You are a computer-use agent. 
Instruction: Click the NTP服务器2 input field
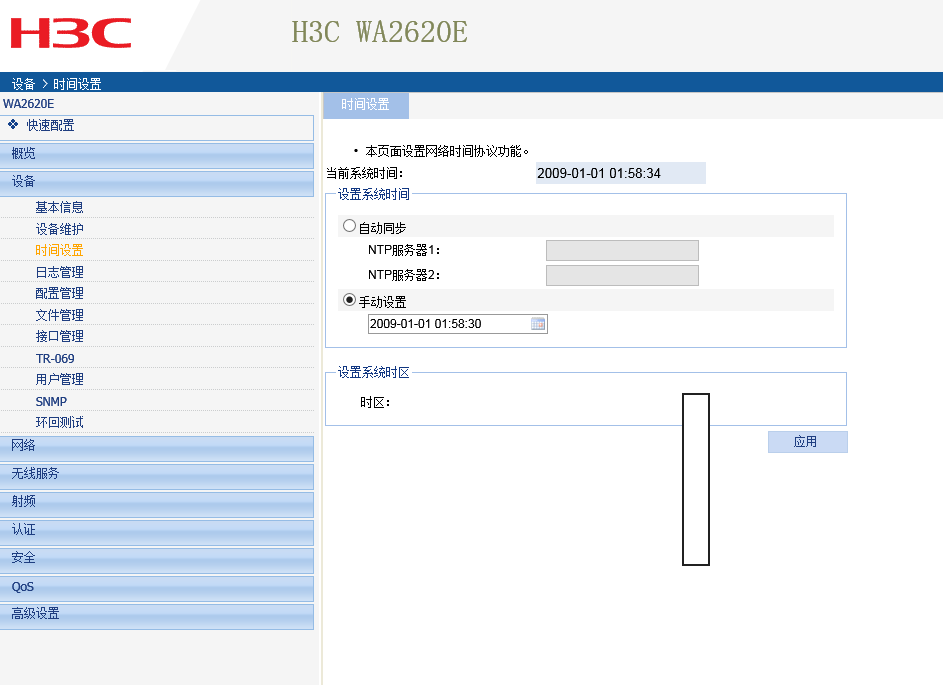[622, 275]
